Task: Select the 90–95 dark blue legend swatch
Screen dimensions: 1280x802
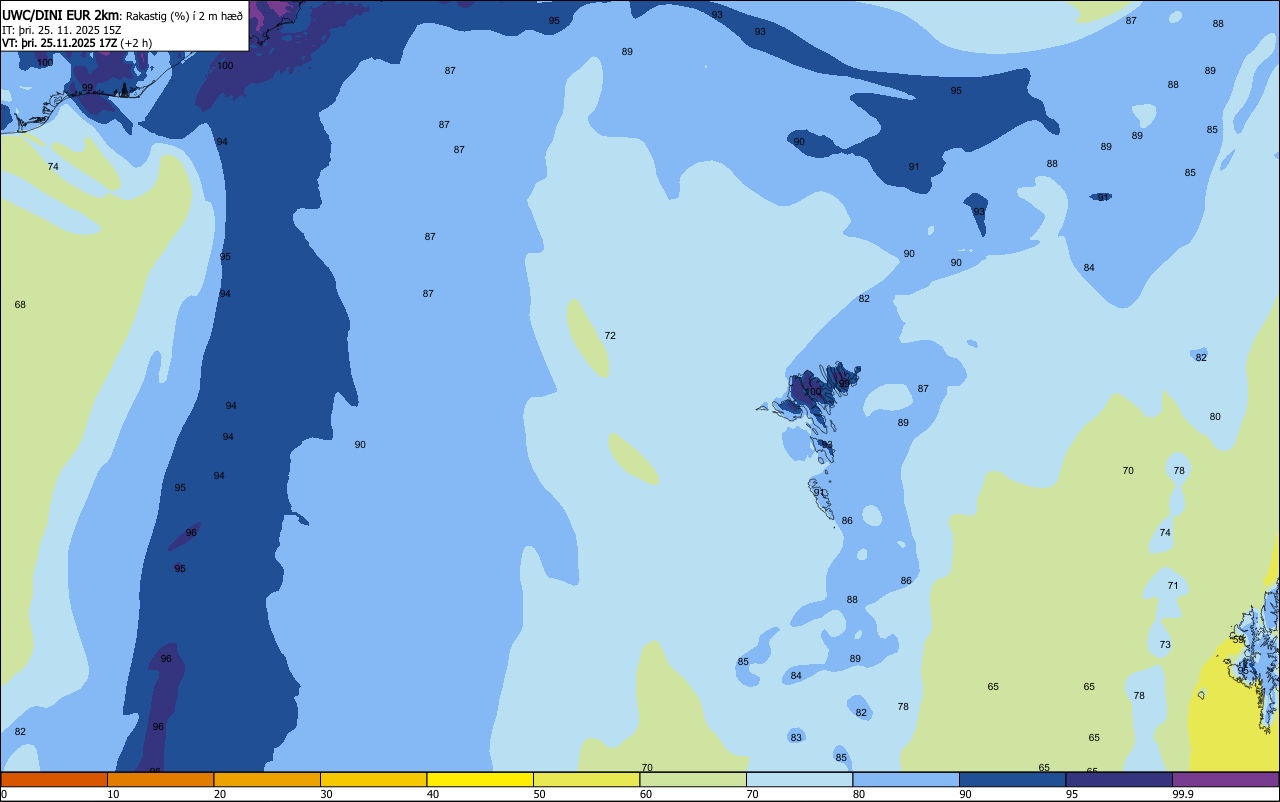Action: coord(1012,779)
